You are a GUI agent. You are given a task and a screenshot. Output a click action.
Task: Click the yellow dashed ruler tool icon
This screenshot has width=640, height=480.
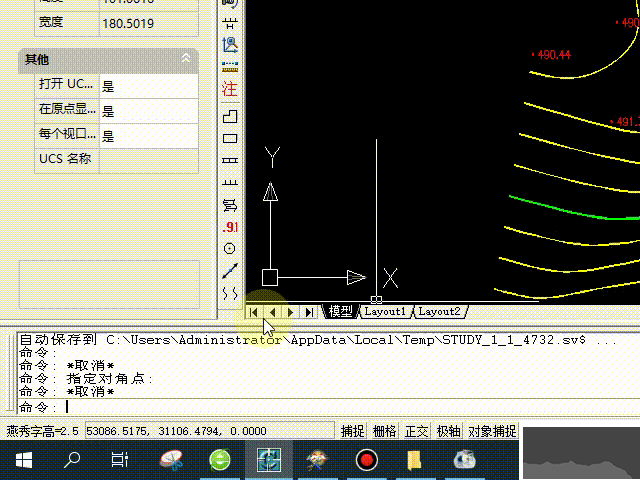(x=230, y=67)
